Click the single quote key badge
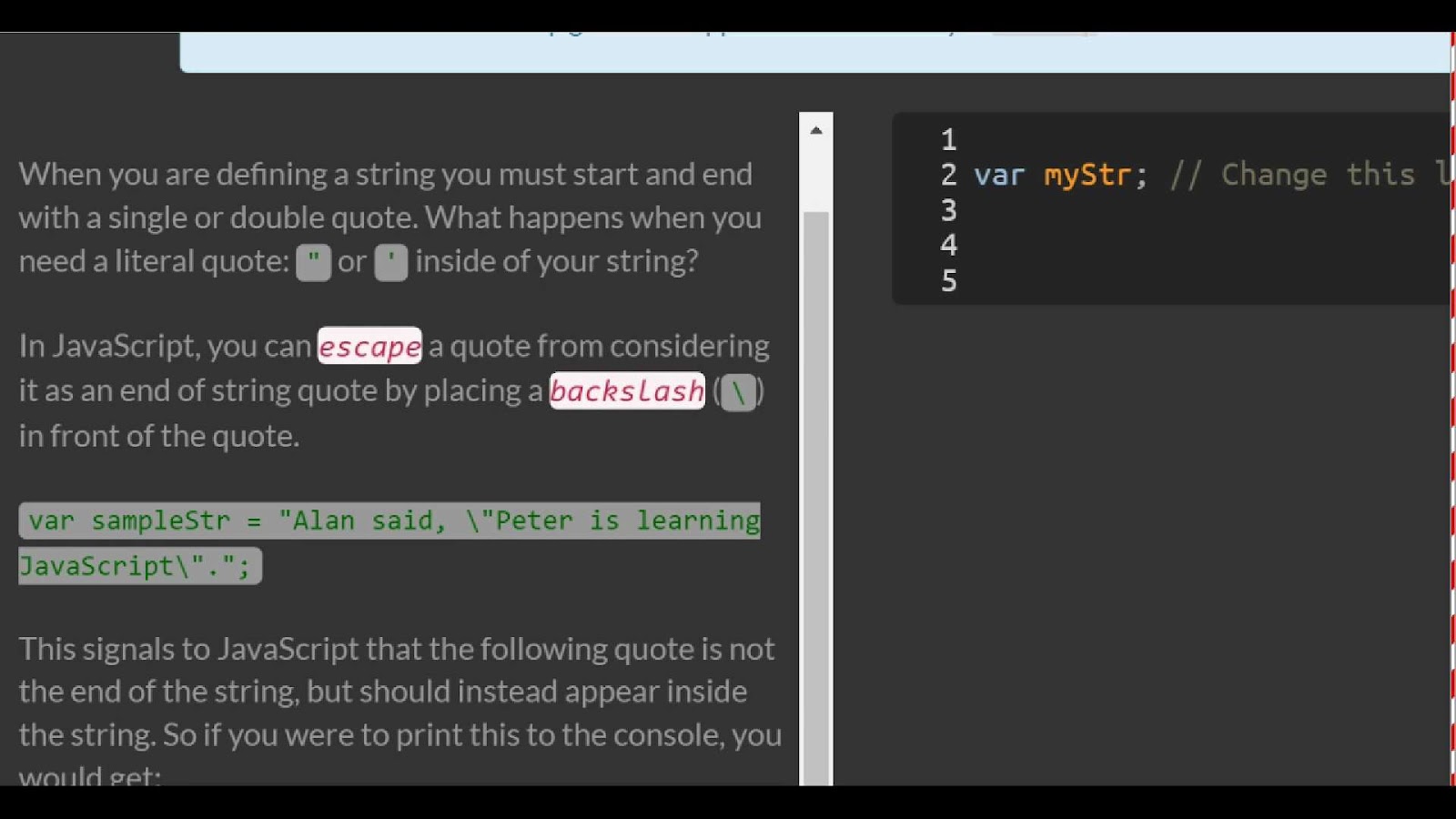Screen dimensions: 1456x819 tap(390, 262)
